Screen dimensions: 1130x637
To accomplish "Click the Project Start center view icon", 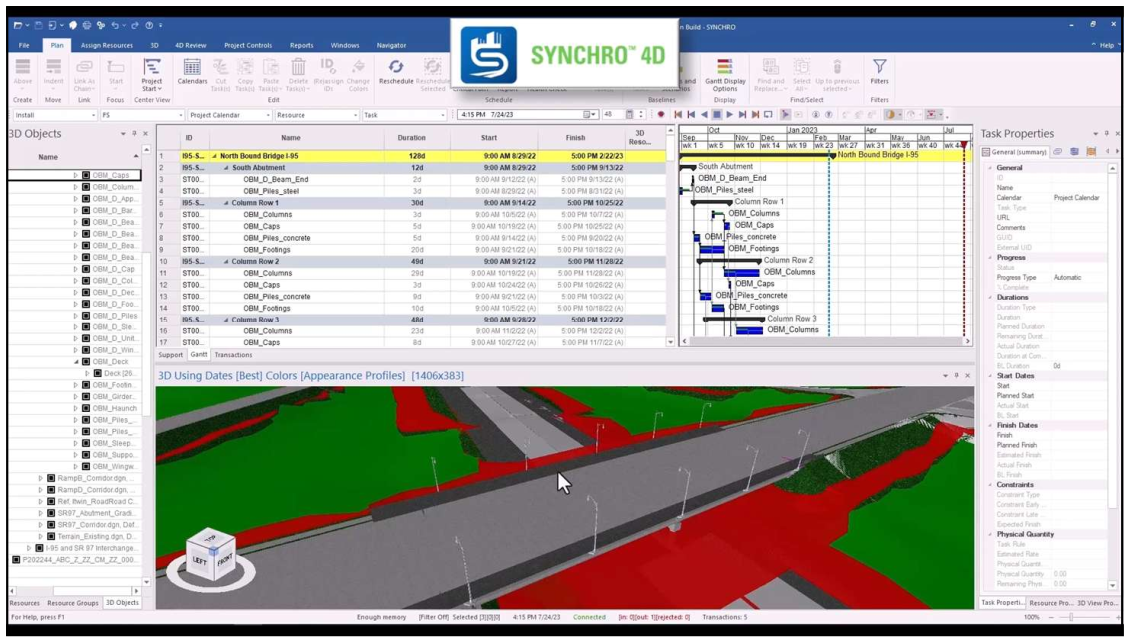I will coord(151,68).
